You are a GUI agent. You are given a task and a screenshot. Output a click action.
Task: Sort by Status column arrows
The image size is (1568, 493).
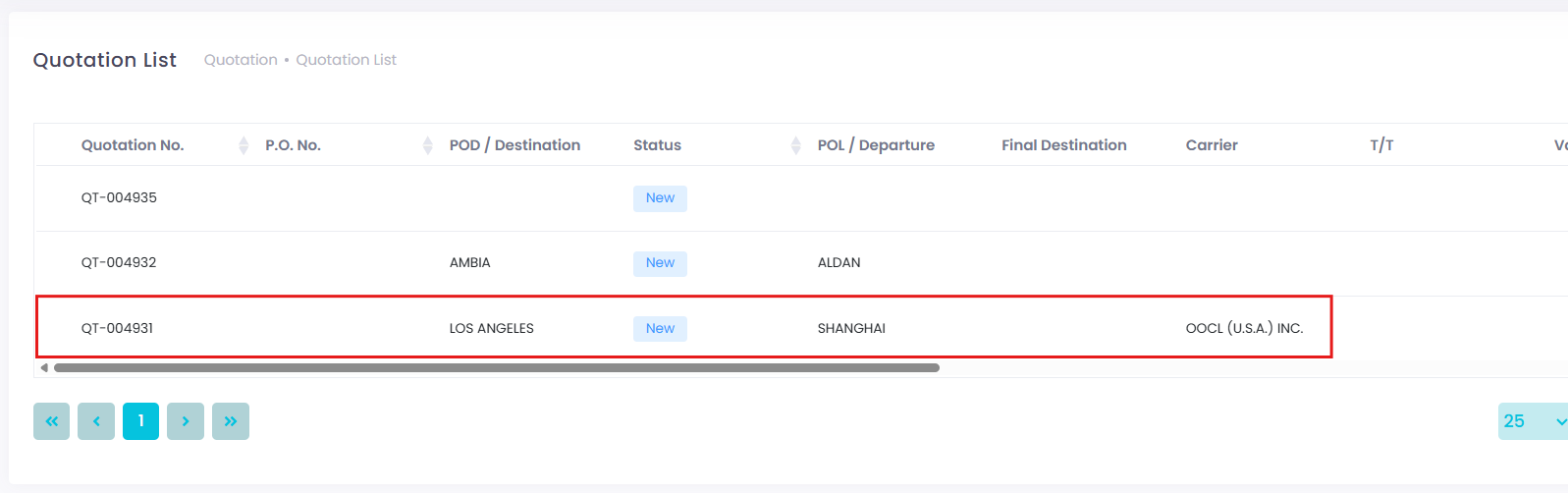point(795,145)
